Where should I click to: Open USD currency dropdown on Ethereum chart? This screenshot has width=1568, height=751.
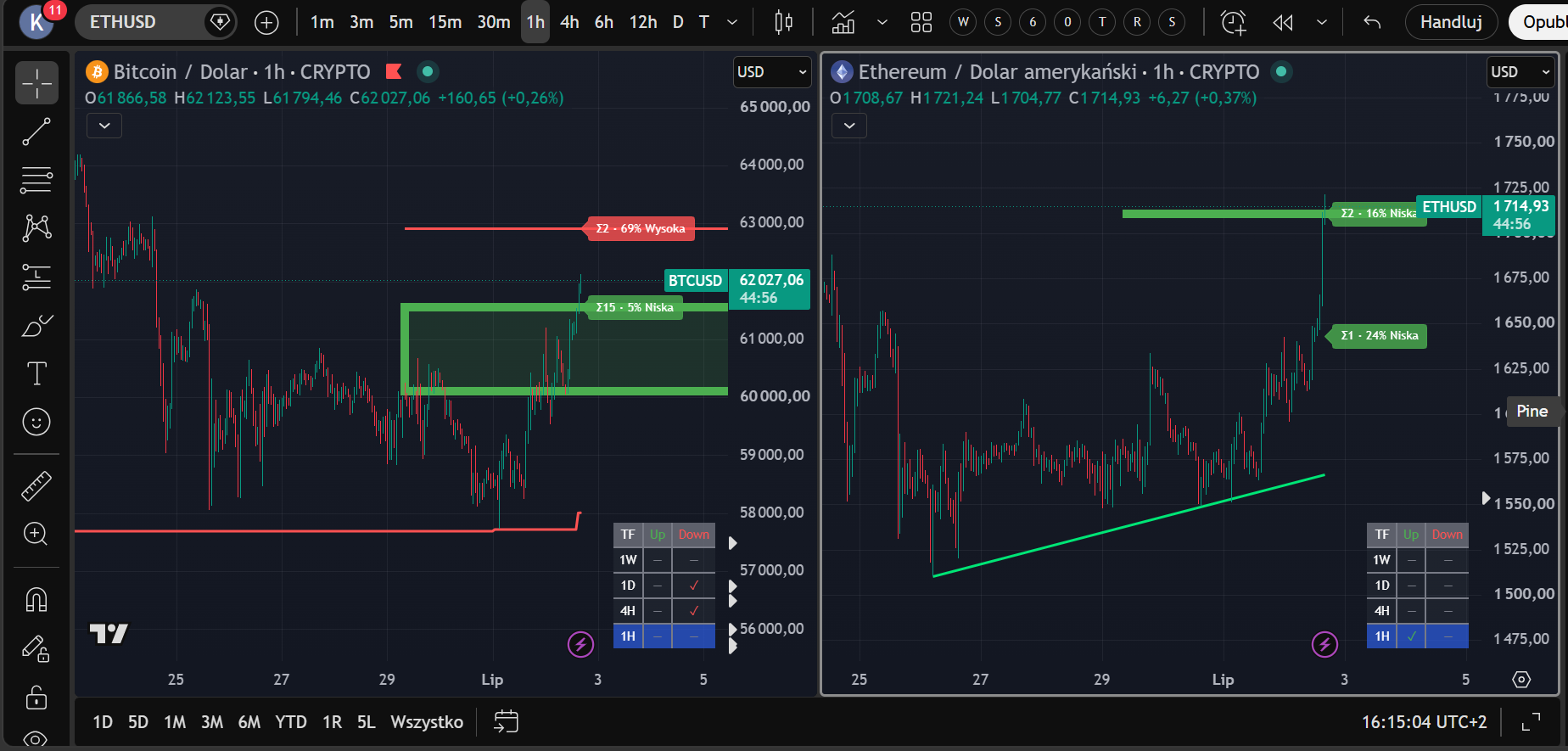click(1521, 72)
